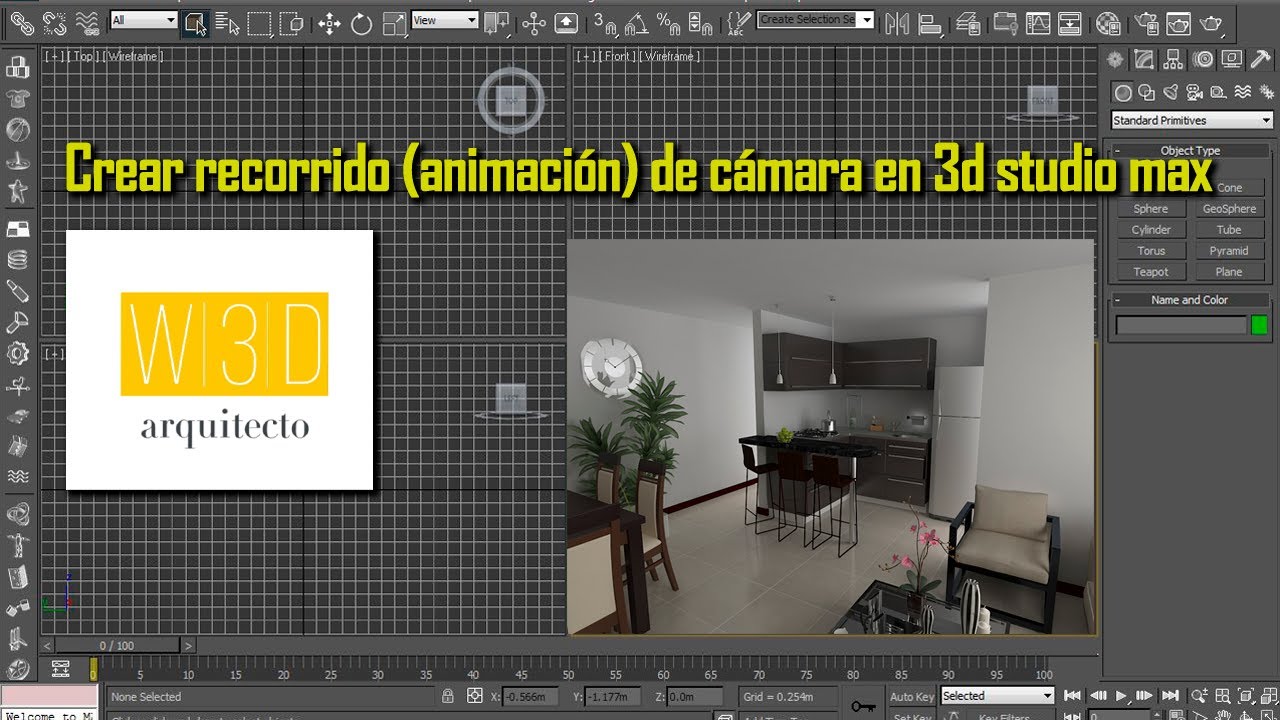Activate the Select and Move tool
This screenshot has height=720, width=1280.
pyautogui.click(x=329, y=22)
